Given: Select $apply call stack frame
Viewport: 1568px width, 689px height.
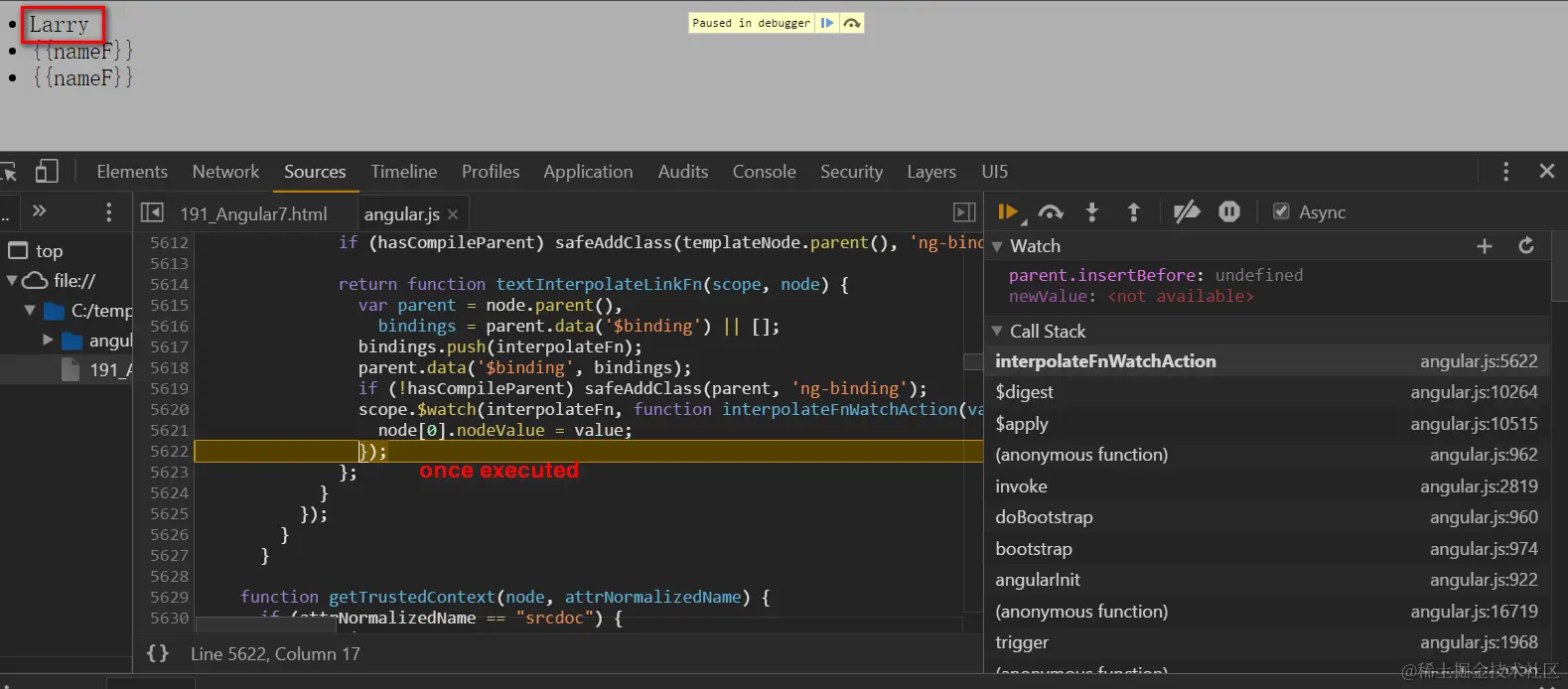Looking at the screenshot, I should point(1266,424).
